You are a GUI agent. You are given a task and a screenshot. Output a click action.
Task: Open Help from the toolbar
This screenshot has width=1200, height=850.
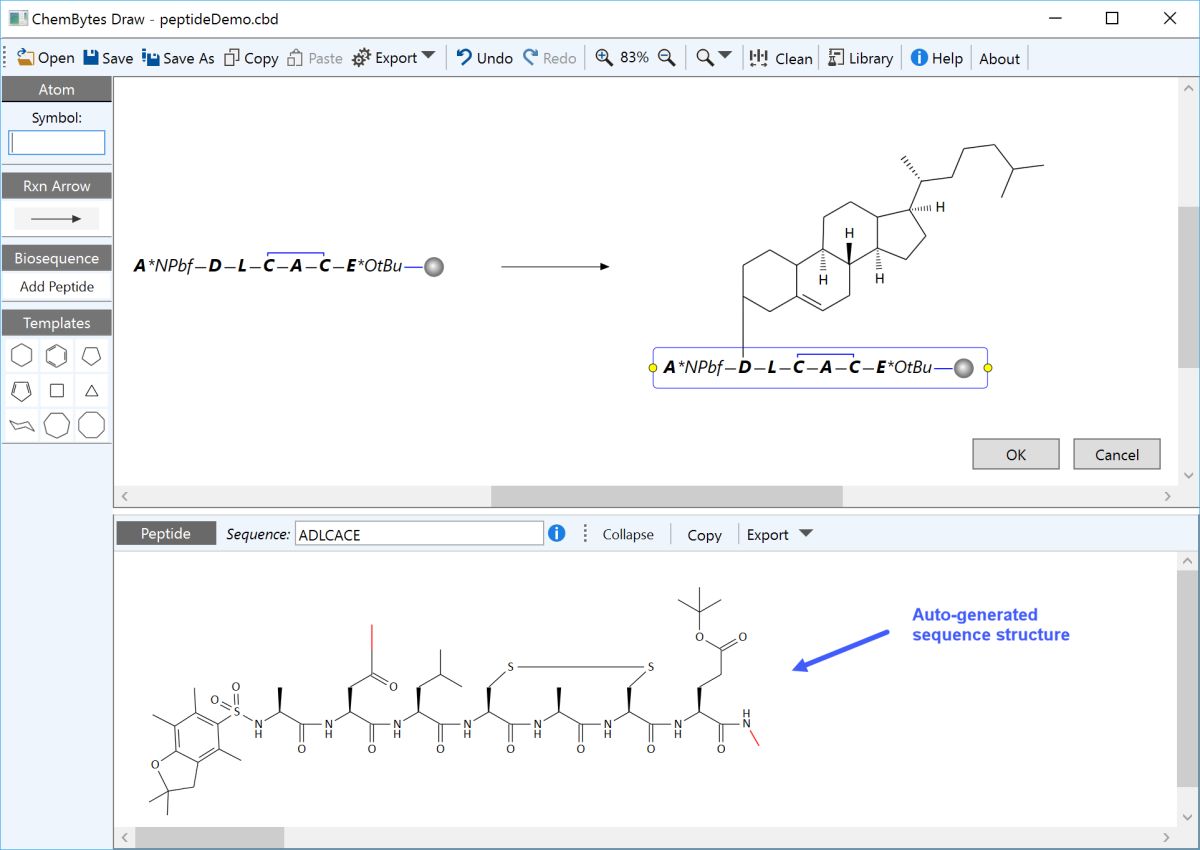(x=936, y=58)
